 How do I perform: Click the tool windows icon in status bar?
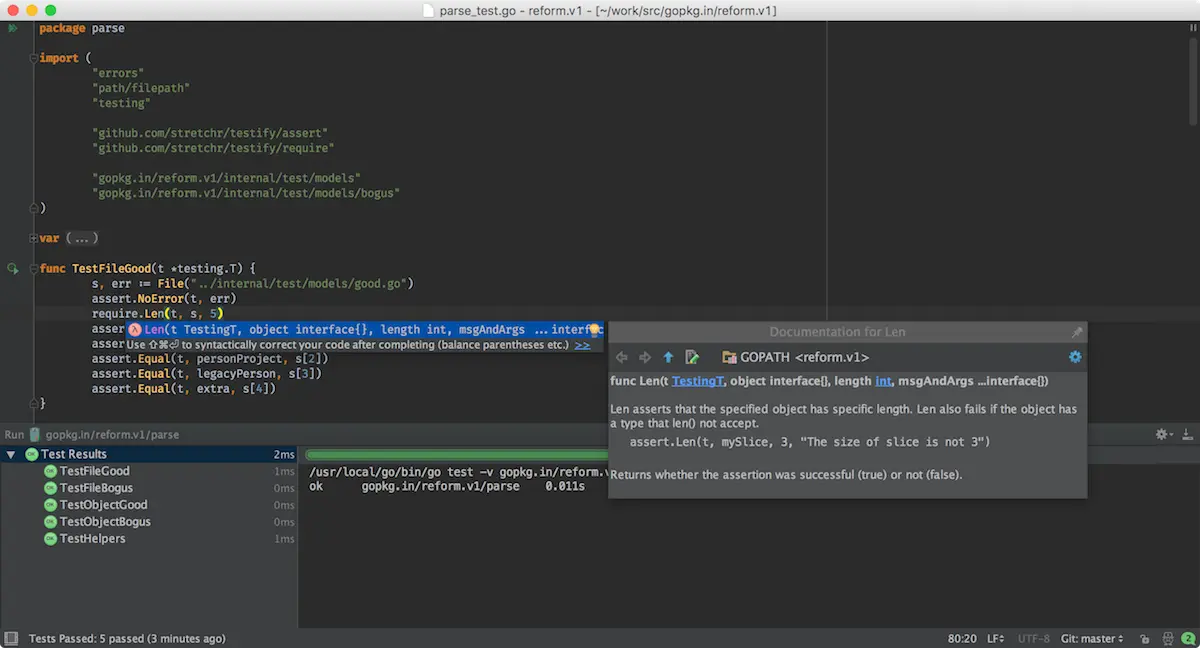[x=12, y=638]
